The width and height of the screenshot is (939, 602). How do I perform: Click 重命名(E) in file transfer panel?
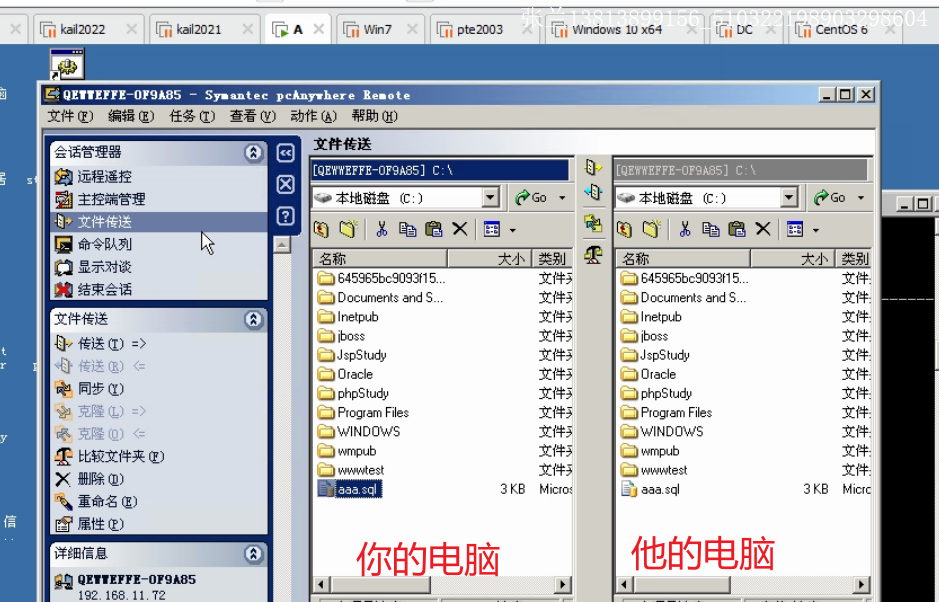[x=96, y=501]
